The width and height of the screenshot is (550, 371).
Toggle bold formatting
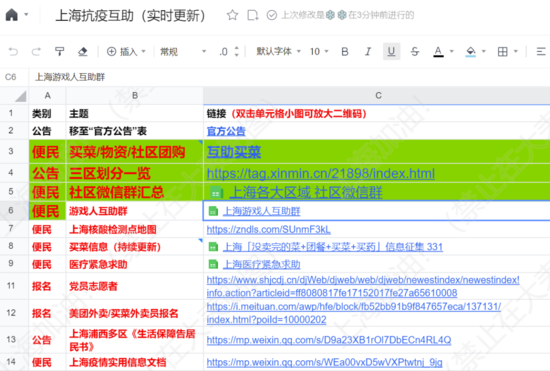(345, 52)
